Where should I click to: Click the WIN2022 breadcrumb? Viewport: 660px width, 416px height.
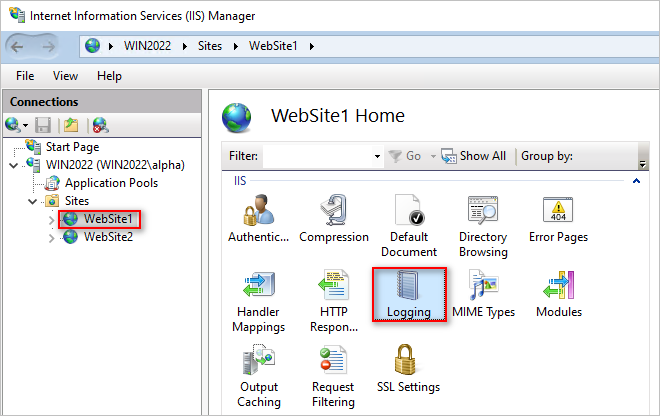tap(147, 46)
